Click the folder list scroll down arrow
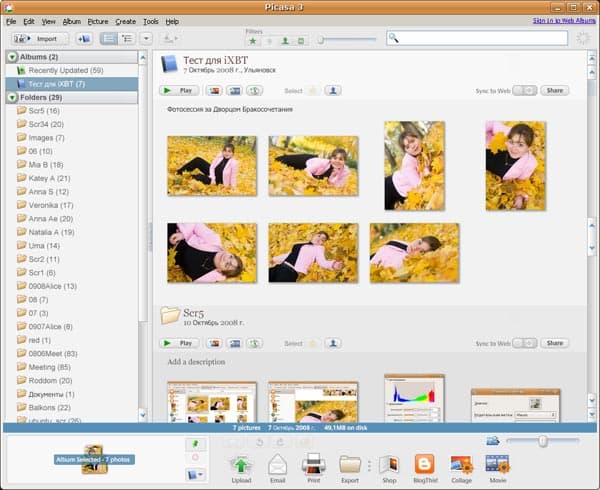600x490 pixels. click(143, 415)
